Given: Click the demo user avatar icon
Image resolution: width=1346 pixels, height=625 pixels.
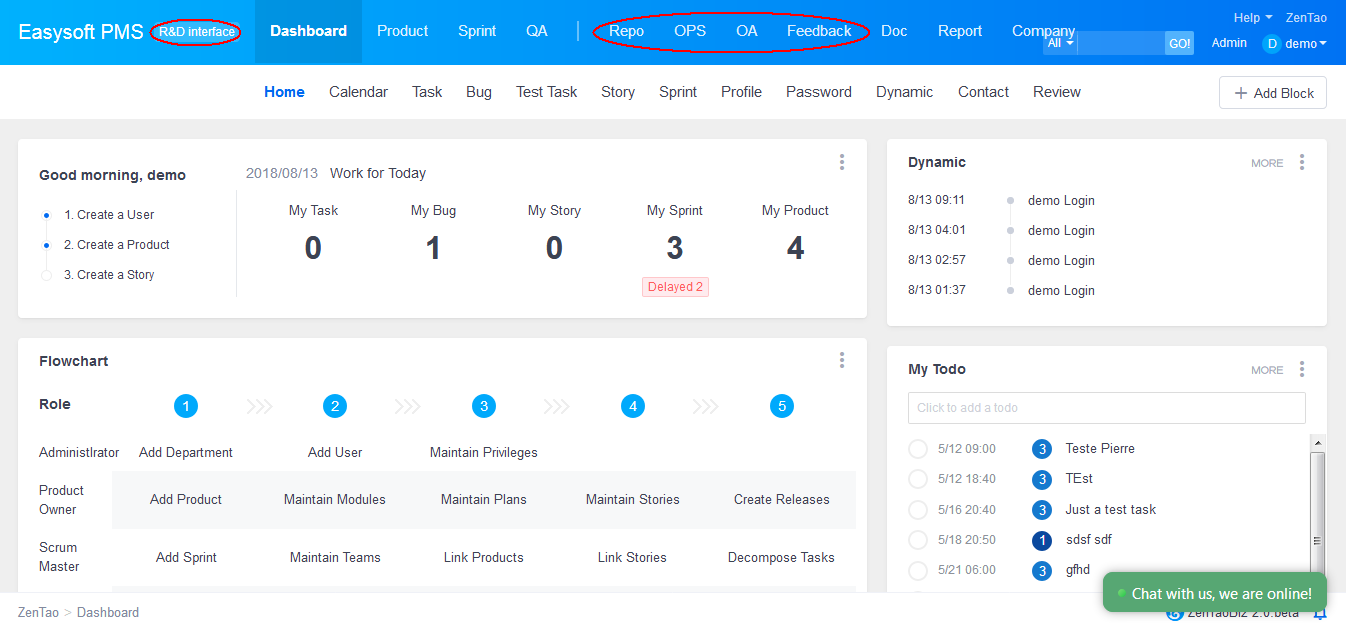Looking at the screenshot, I should (1271, 43).
